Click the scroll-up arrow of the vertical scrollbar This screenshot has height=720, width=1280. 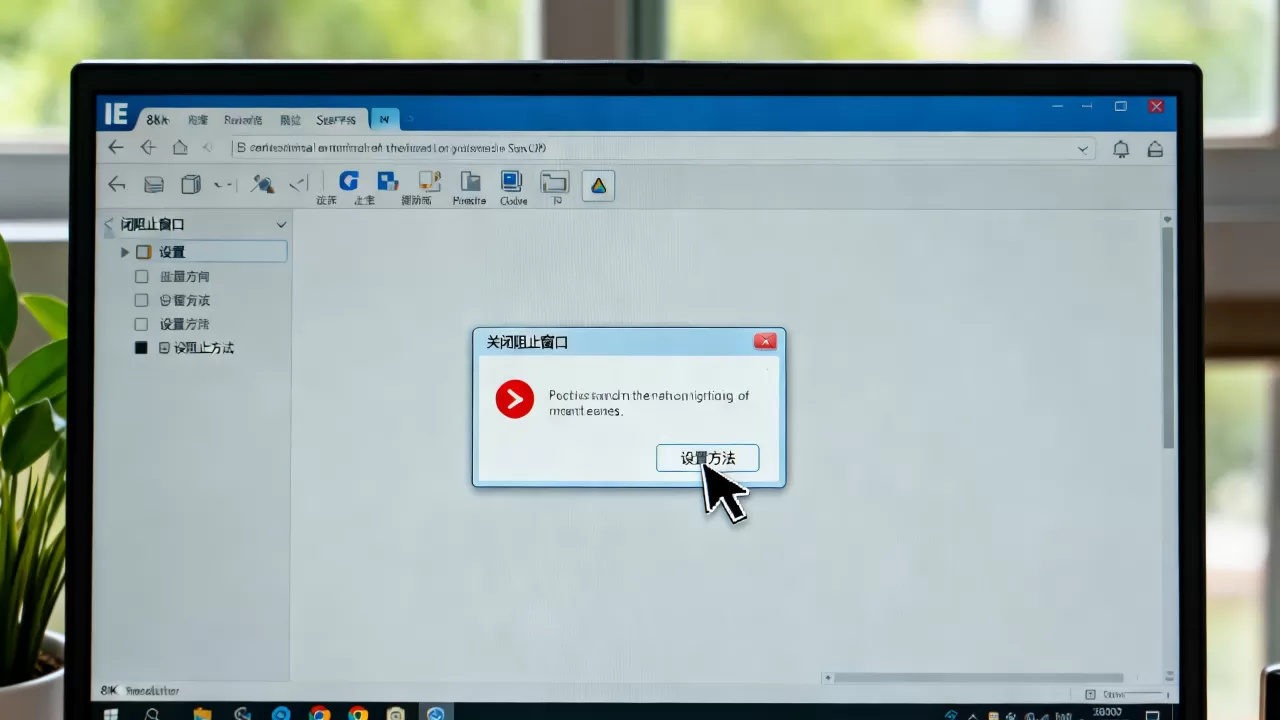click(x=1167, y=218)
